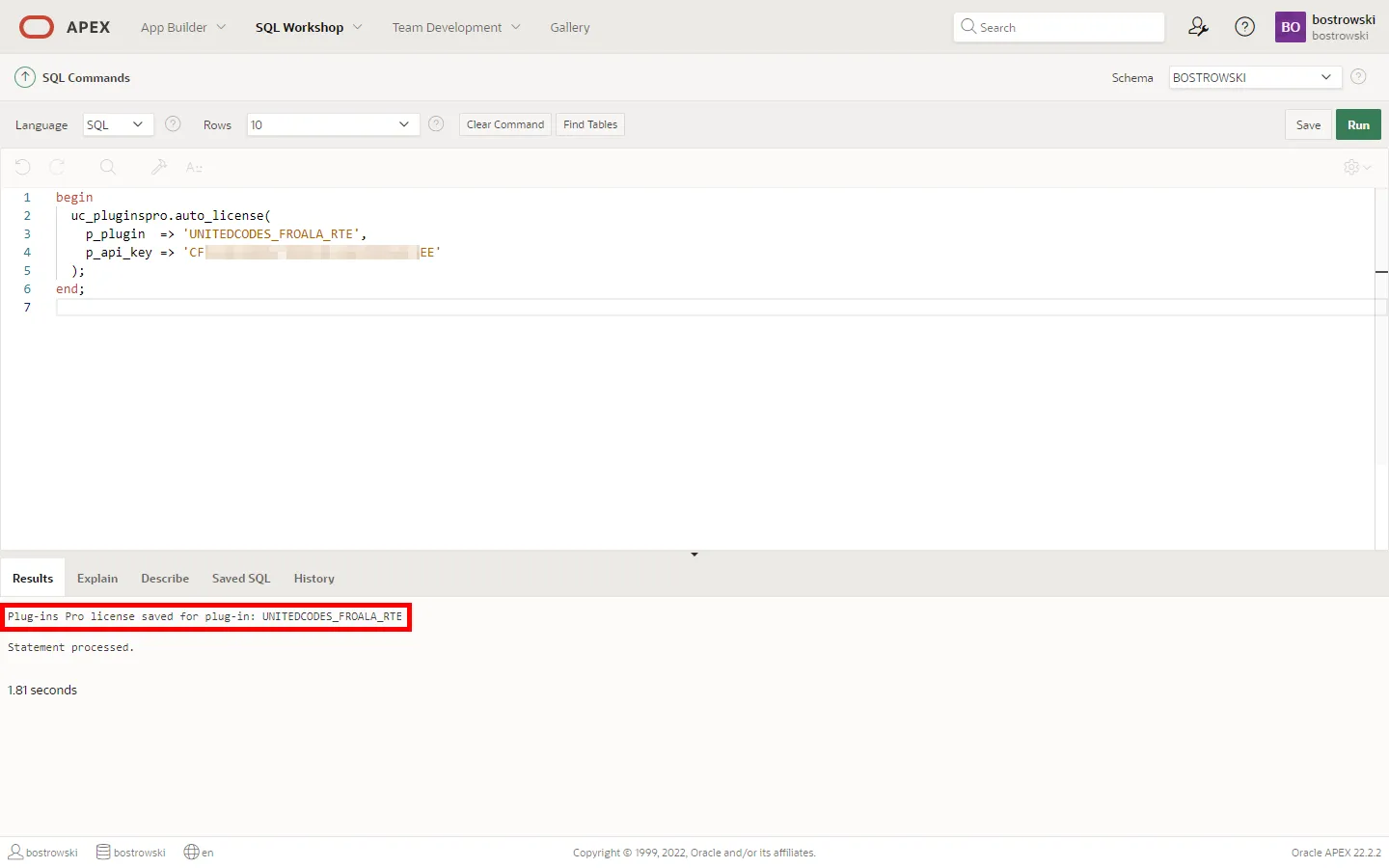Click the help icon beside Schema
Screen dimensions: 1389x868
point(1358,77)
